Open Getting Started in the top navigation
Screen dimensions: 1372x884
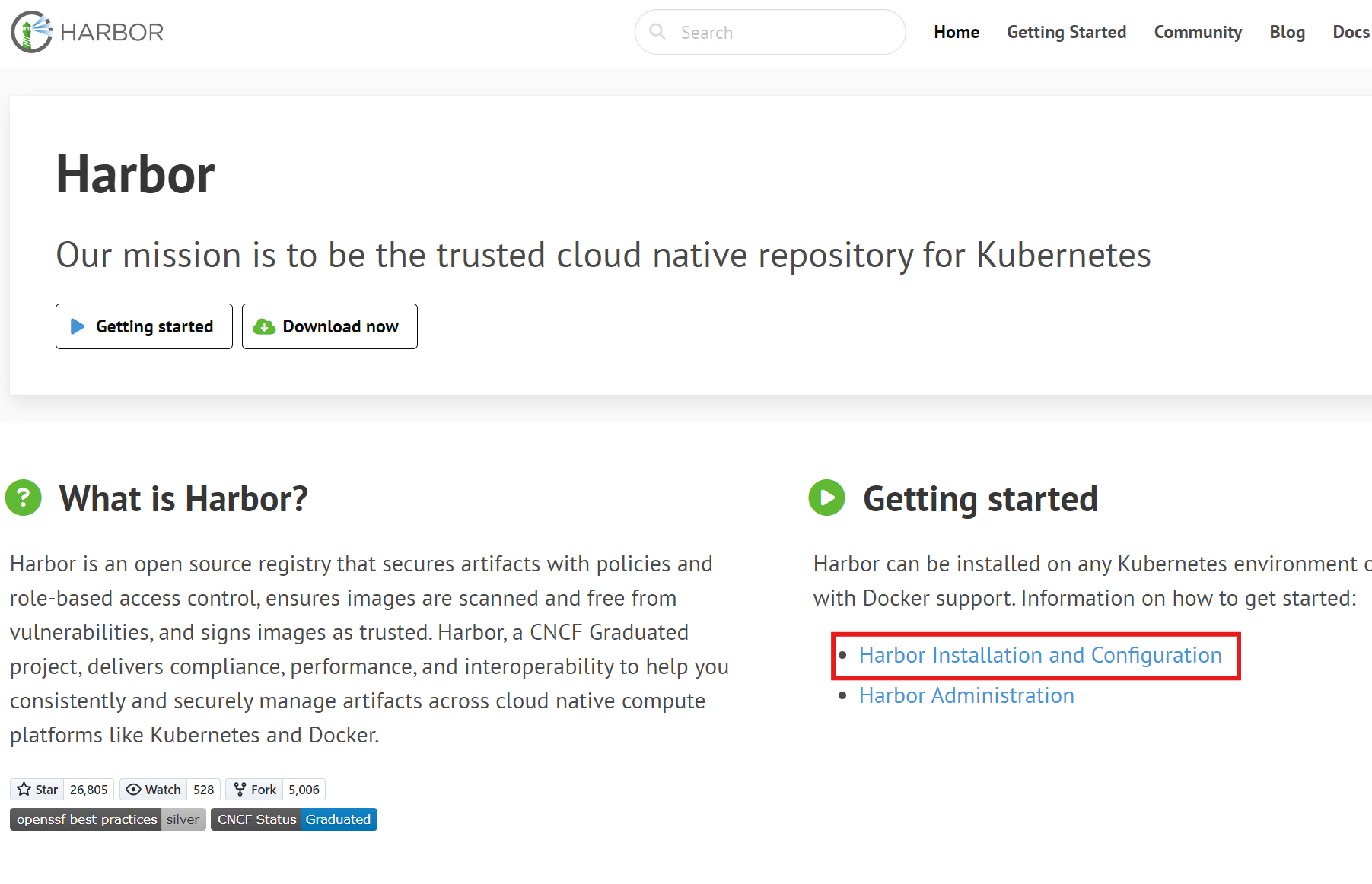[1066, 32]
